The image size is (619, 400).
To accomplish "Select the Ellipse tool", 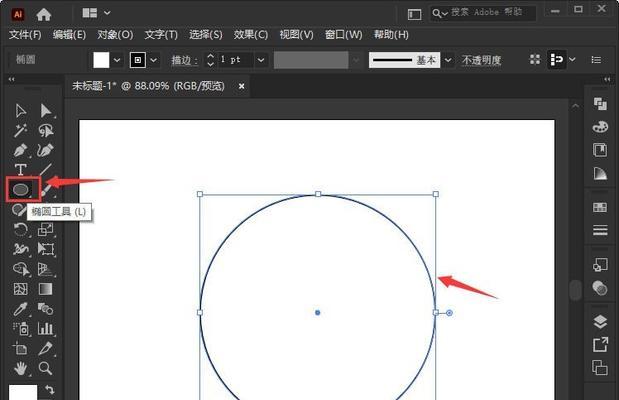I will 21,190.
